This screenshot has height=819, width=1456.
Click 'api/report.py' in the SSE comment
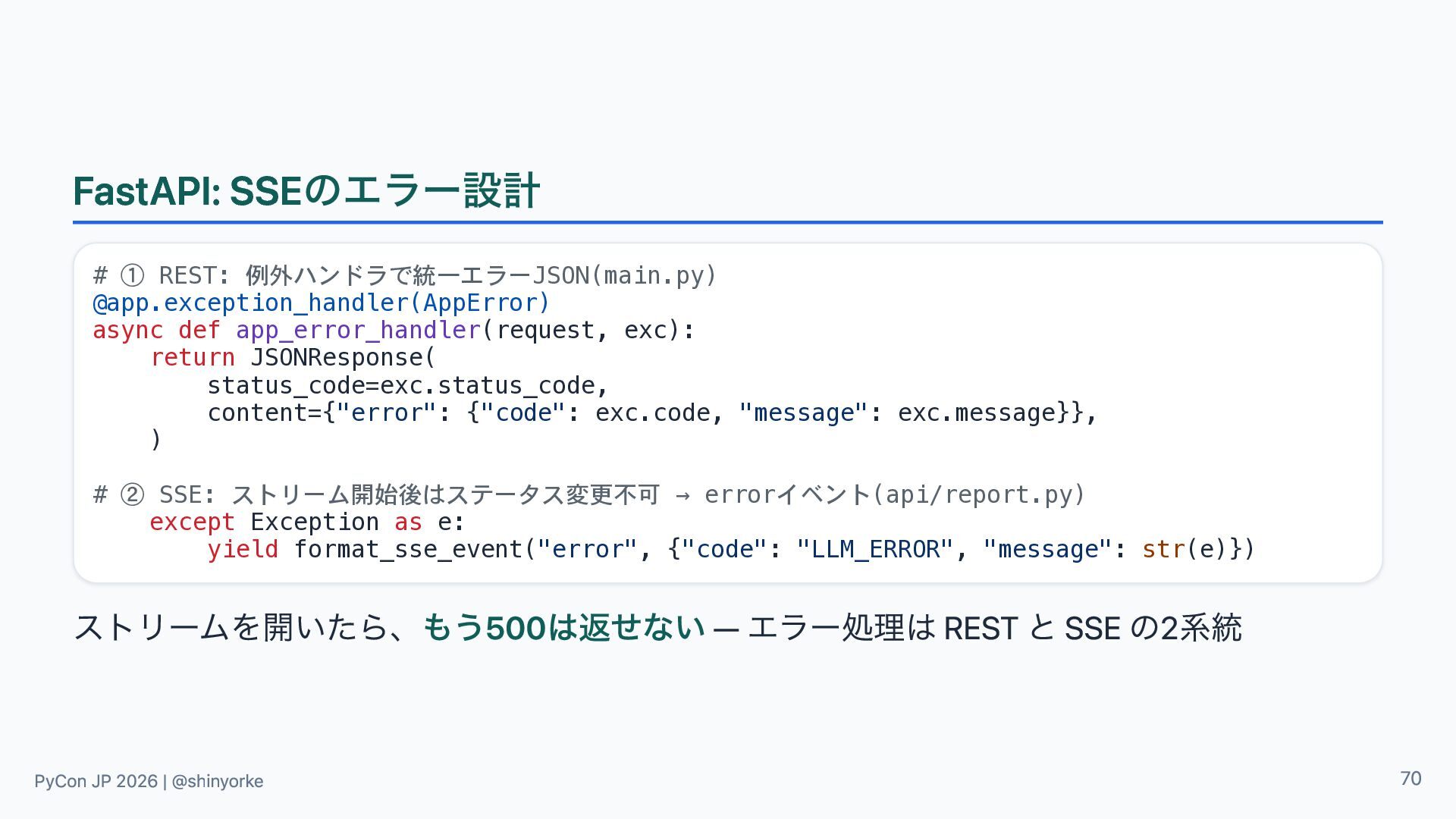977,494
